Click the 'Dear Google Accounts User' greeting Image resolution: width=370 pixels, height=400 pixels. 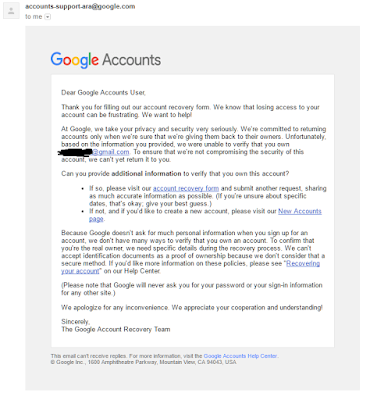click(x=103, y=93)
